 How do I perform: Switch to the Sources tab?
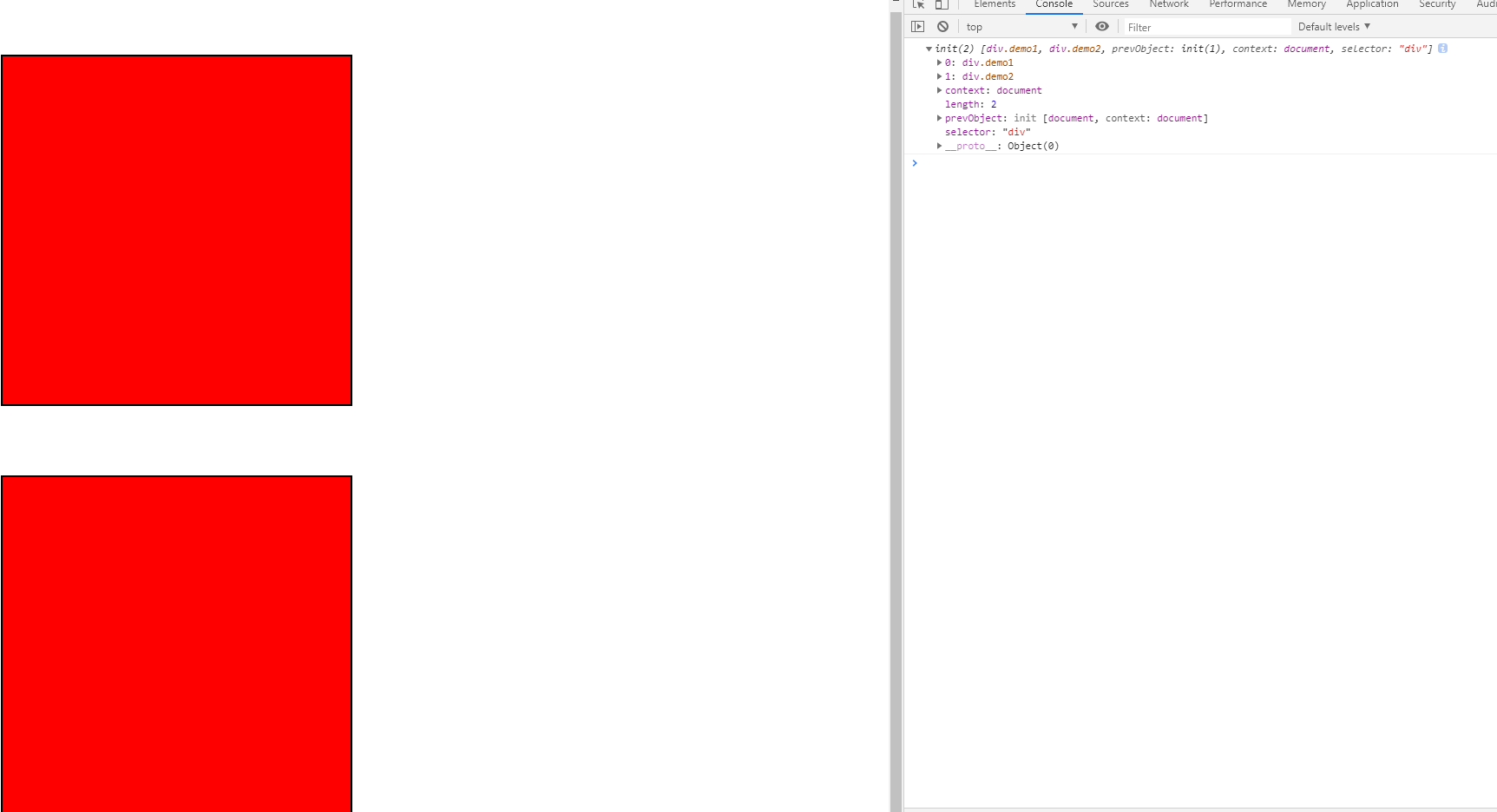[1111, 5]
